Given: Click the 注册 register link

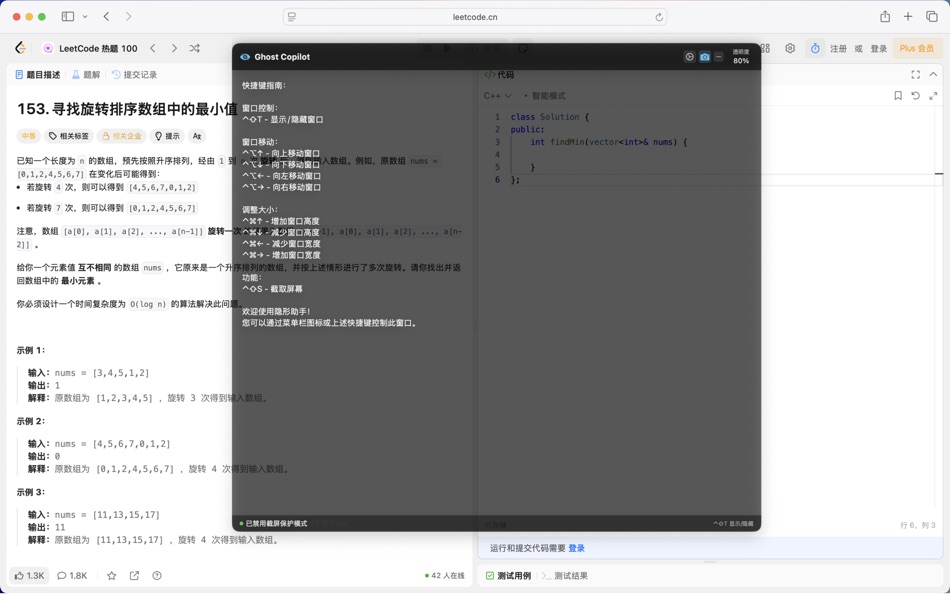Looking at the screenshot, I should [838, 48].
